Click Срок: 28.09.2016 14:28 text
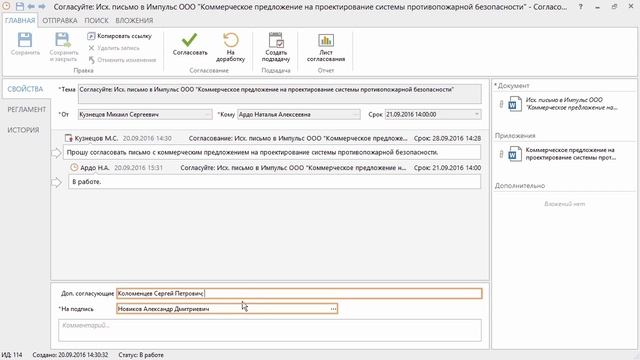Viewport: 640px width, 360px height. pyautogui.click(x=447, y=138)
